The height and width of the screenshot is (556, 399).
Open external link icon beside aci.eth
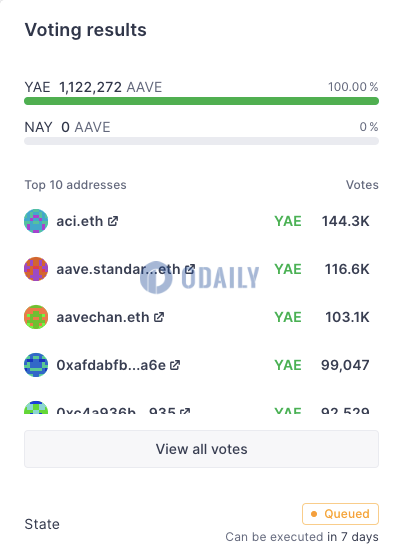tap(113, 221)
